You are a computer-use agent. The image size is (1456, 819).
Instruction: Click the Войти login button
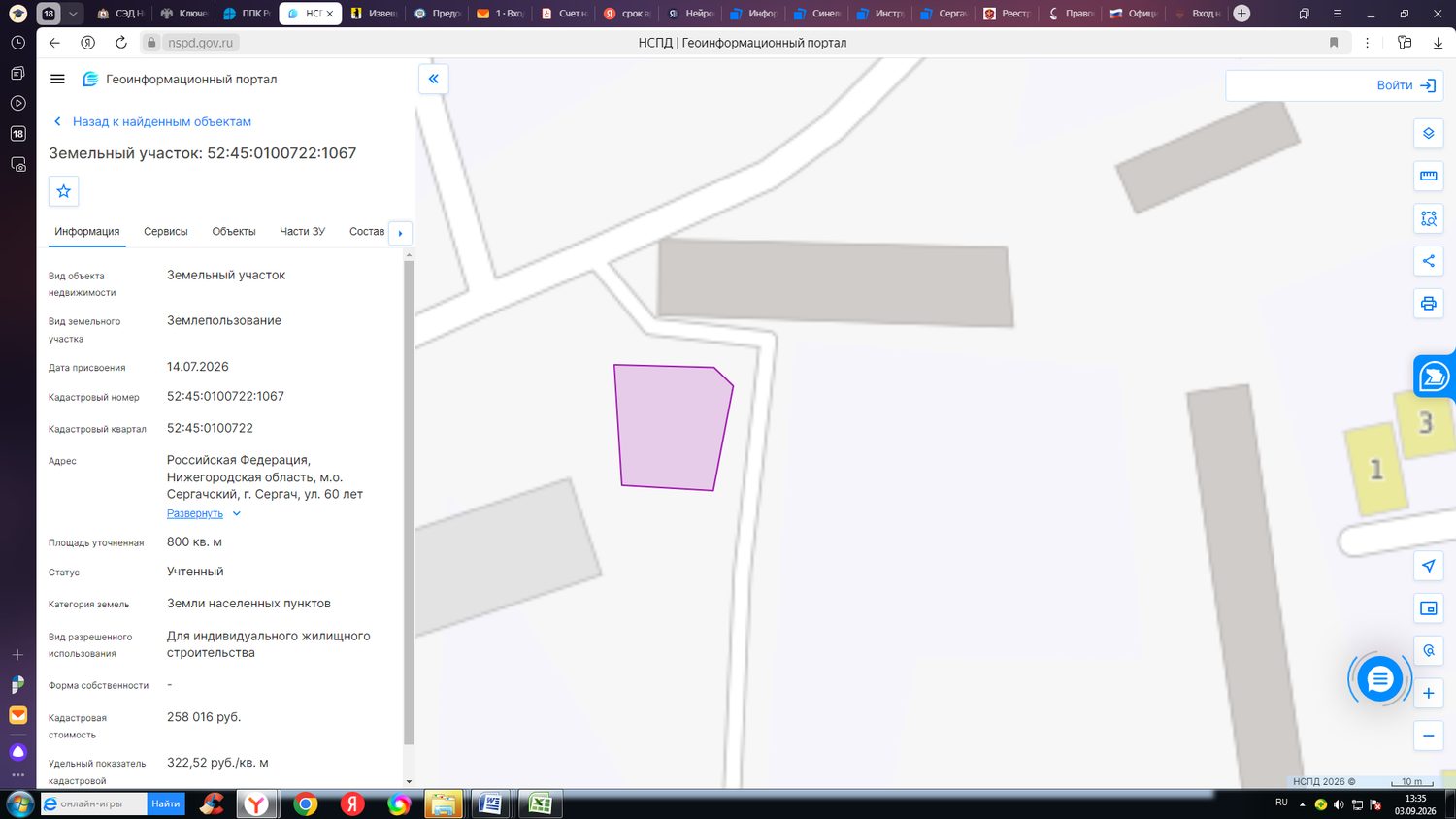1406,85
